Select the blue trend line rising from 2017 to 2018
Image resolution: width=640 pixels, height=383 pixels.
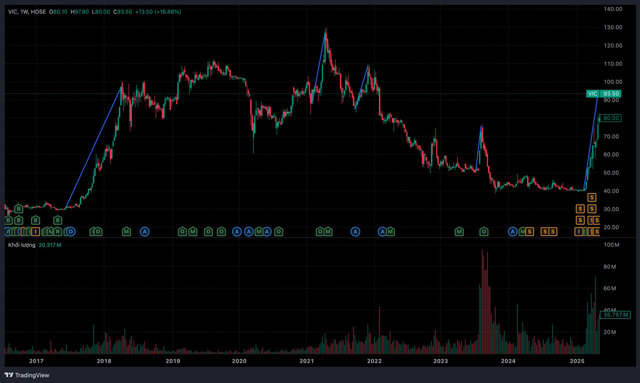pyautogui.click(x=93, y=148)
